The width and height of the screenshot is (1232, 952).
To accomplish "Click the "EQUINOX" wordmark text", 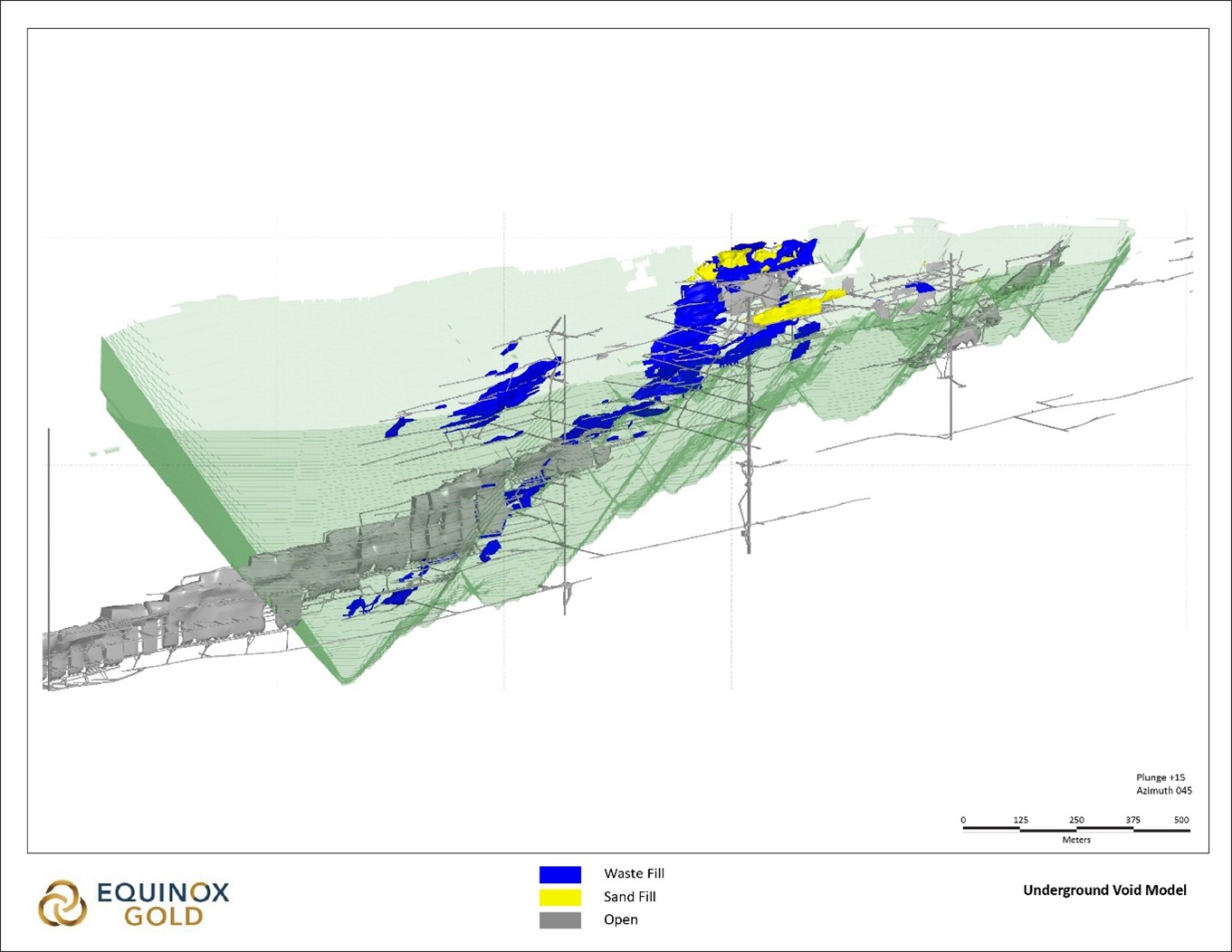I will tap(163, 893).
